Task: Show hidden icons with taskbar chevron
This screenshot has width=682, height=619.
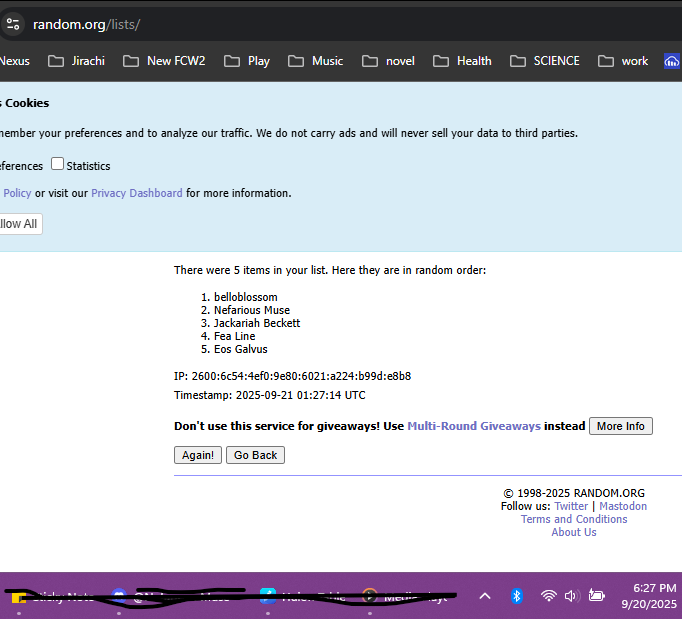Action: 485,596
